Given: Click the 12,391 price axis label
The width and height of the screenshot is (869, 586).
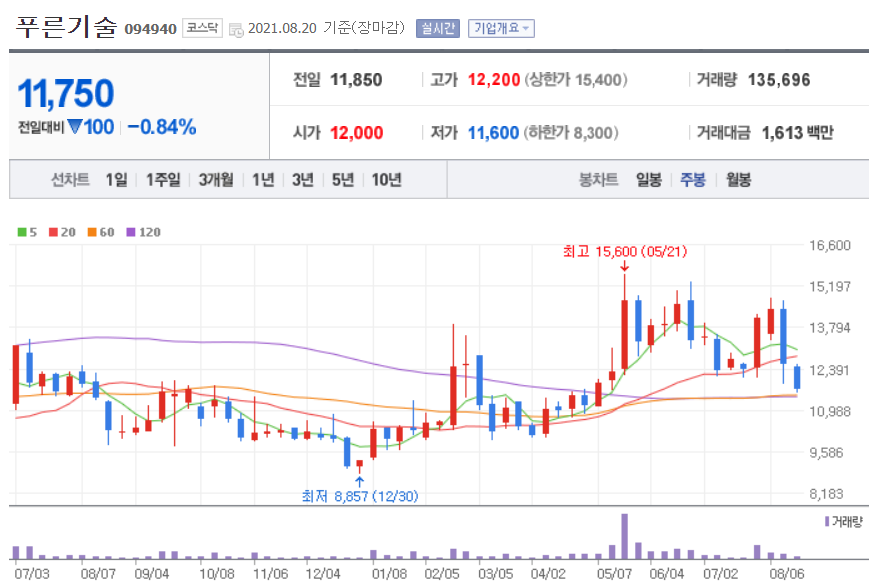Looking at the screenshot, I should tap(829, 370).
